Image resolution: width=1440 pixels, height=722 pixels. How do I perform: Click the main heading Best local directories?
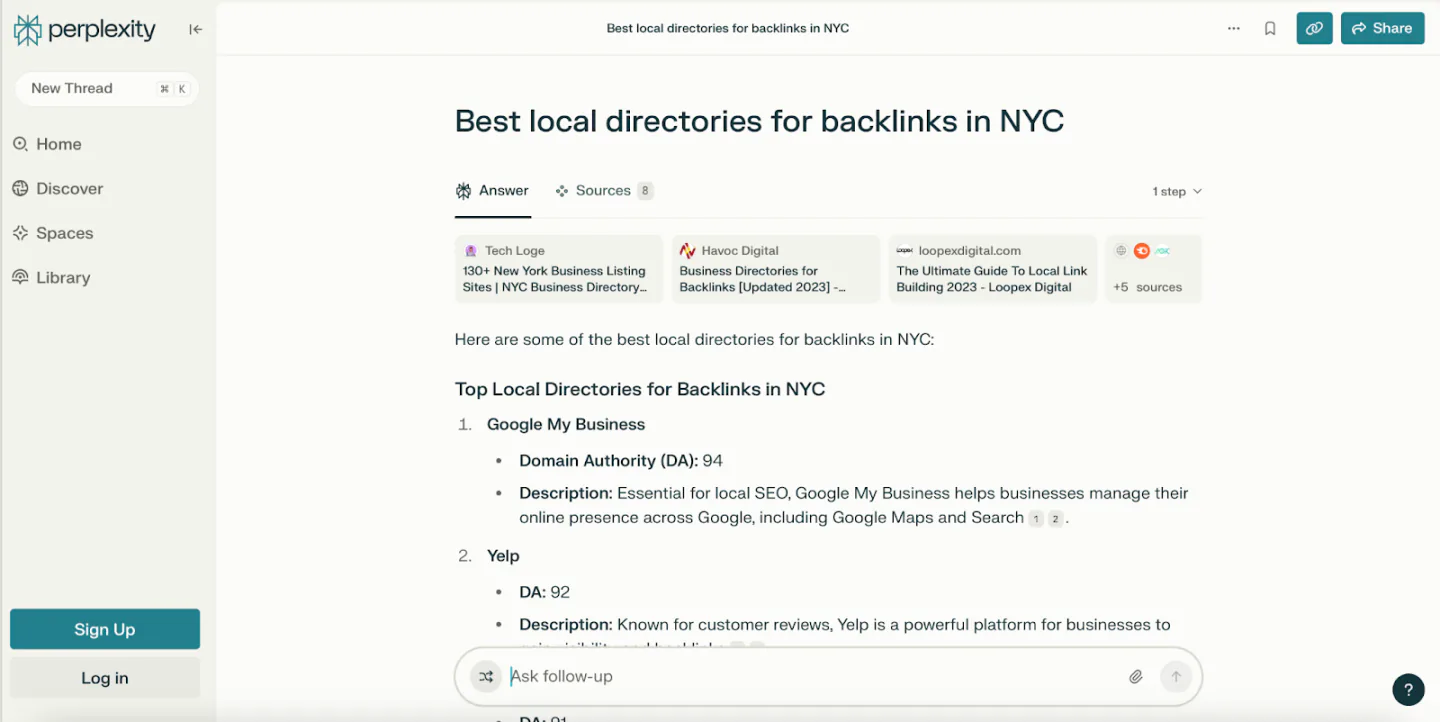pos(759,121)
